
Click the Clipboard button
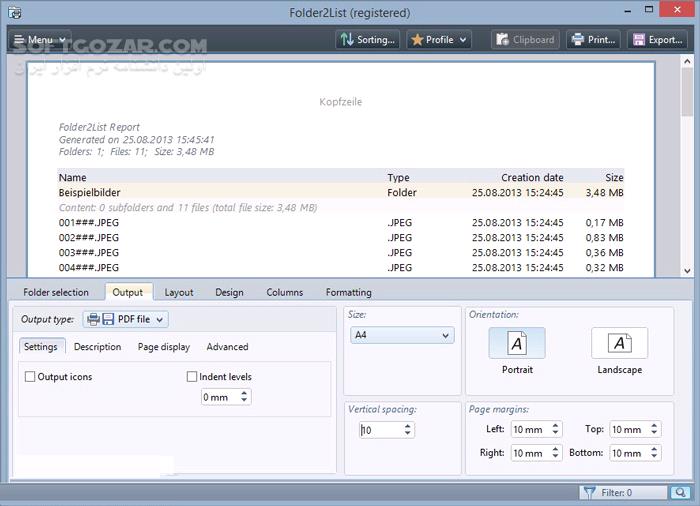525,40
